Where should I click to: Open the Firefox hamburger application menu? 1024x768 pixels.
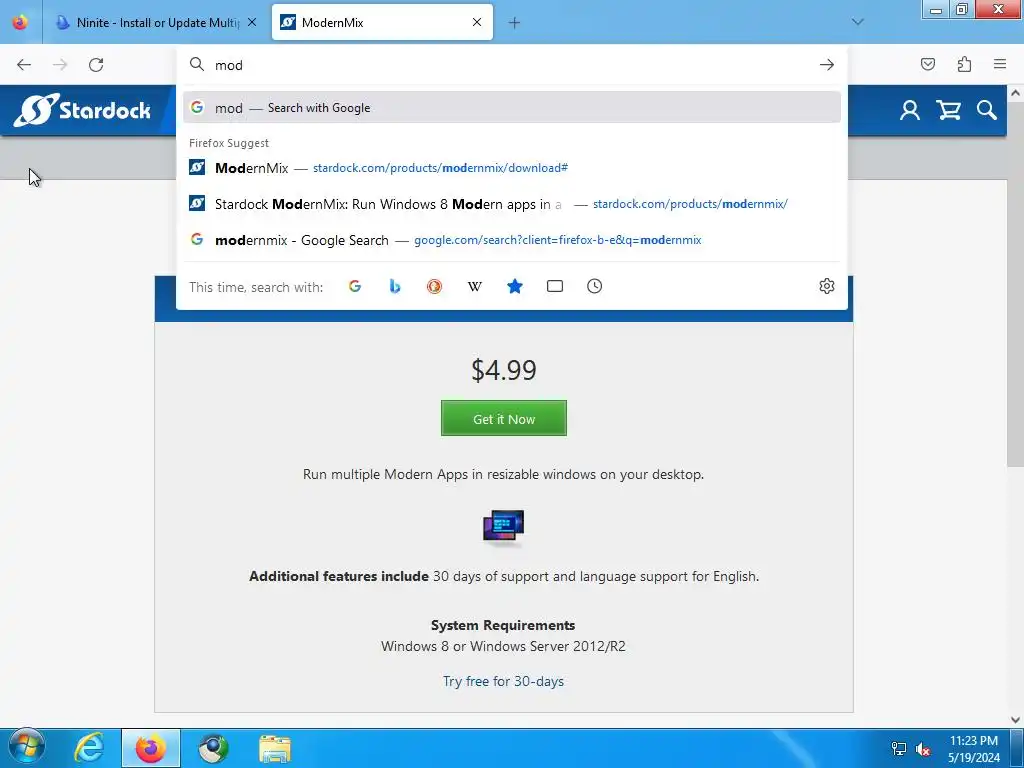(x=1000, y=64)
